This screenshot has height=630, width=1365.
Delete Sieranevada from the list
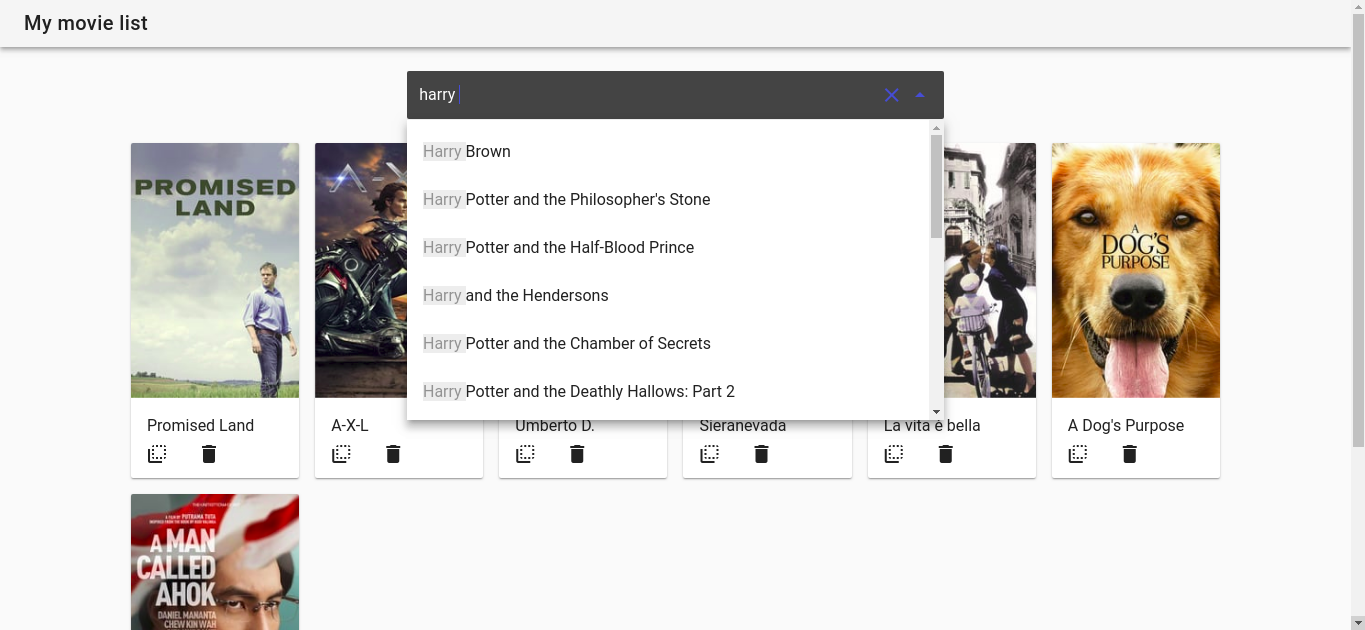(x=761, y=454)
